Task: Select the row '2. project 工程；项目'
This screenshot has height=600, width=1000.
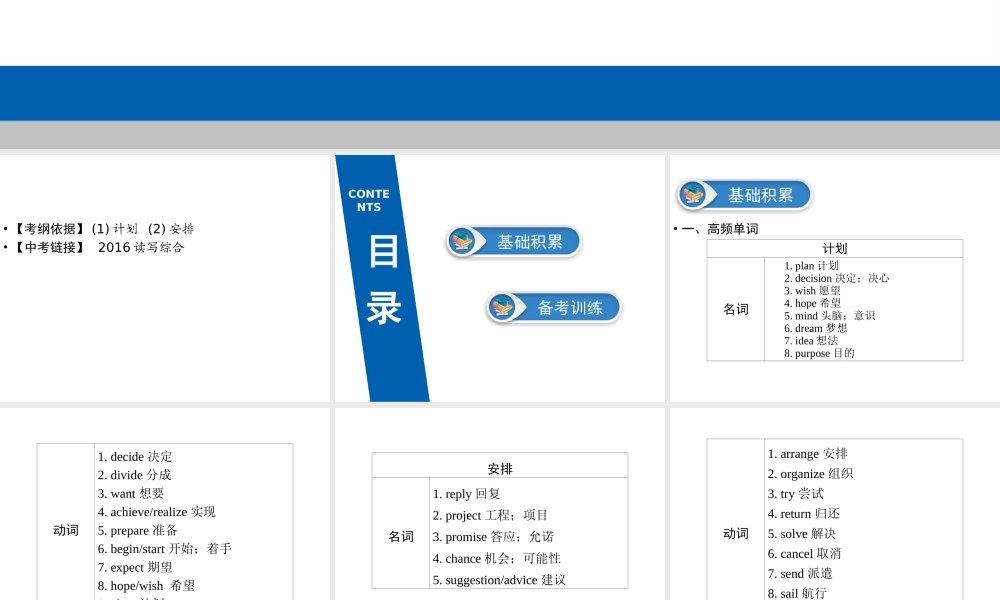Action: 490,515
